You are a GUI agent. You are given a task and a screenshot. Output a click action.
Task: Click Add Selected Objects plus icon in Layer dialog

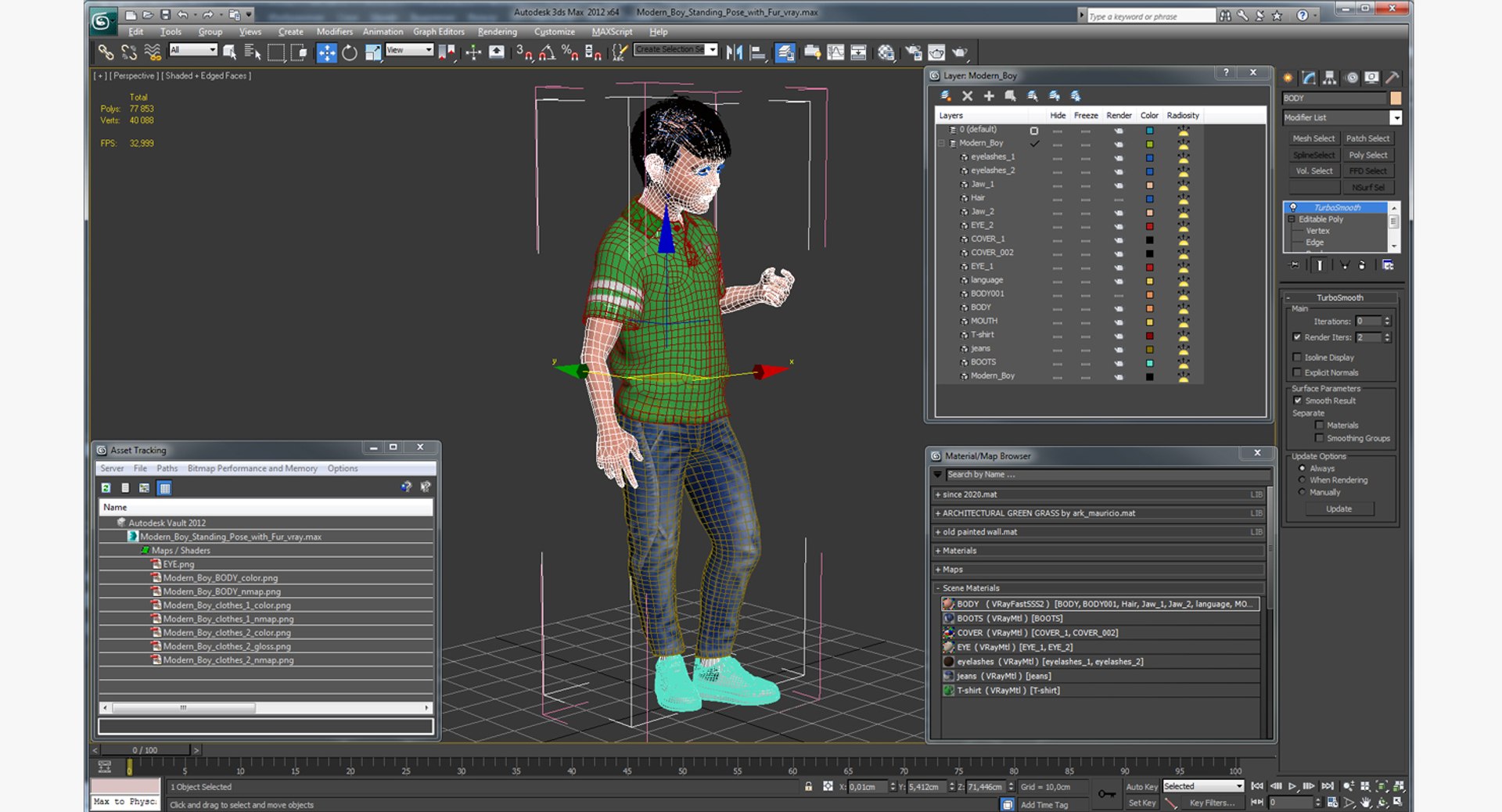[x=989, y=95]
